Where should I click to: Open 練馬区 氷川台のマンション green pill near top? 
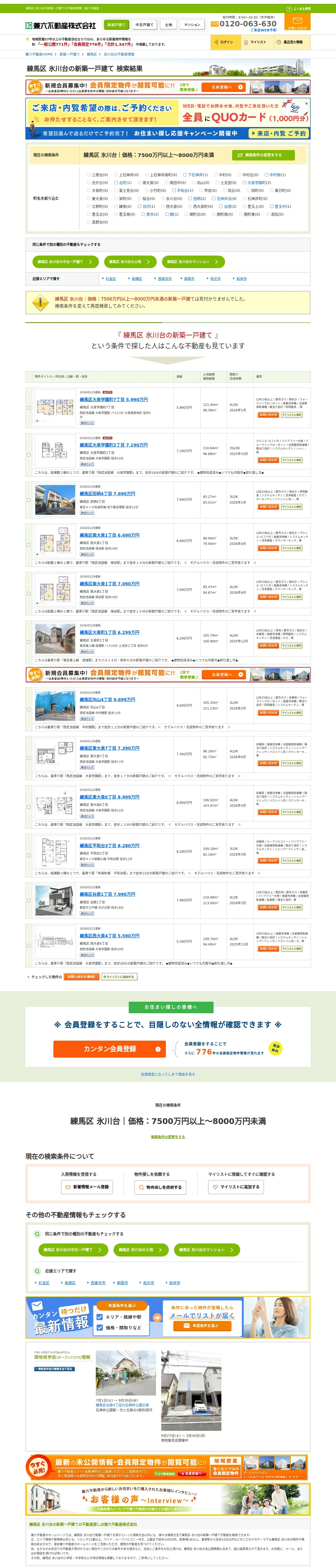click(193, 262)
